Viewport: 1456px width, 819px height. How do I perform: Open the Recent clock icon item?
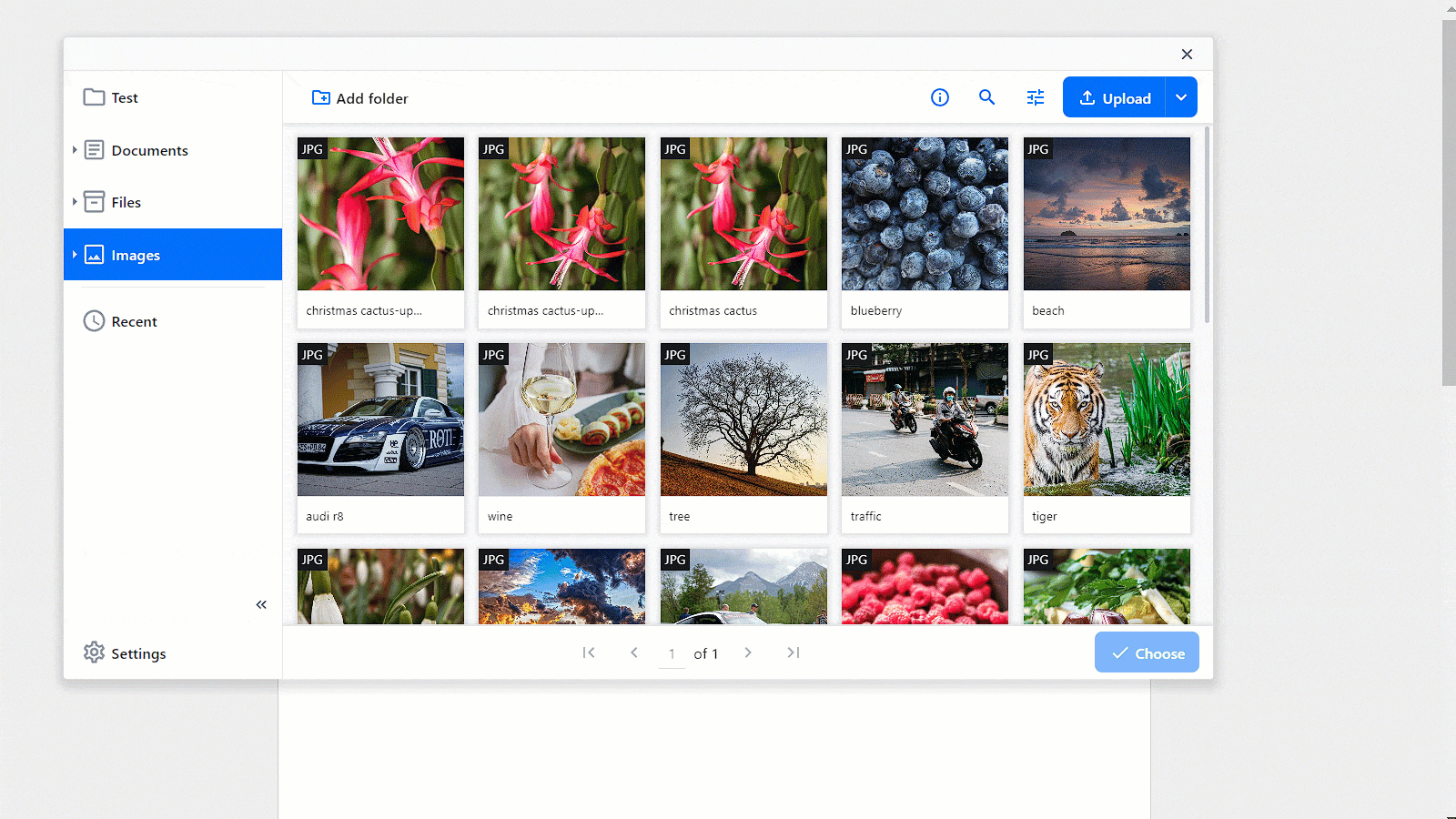point(94,321)
